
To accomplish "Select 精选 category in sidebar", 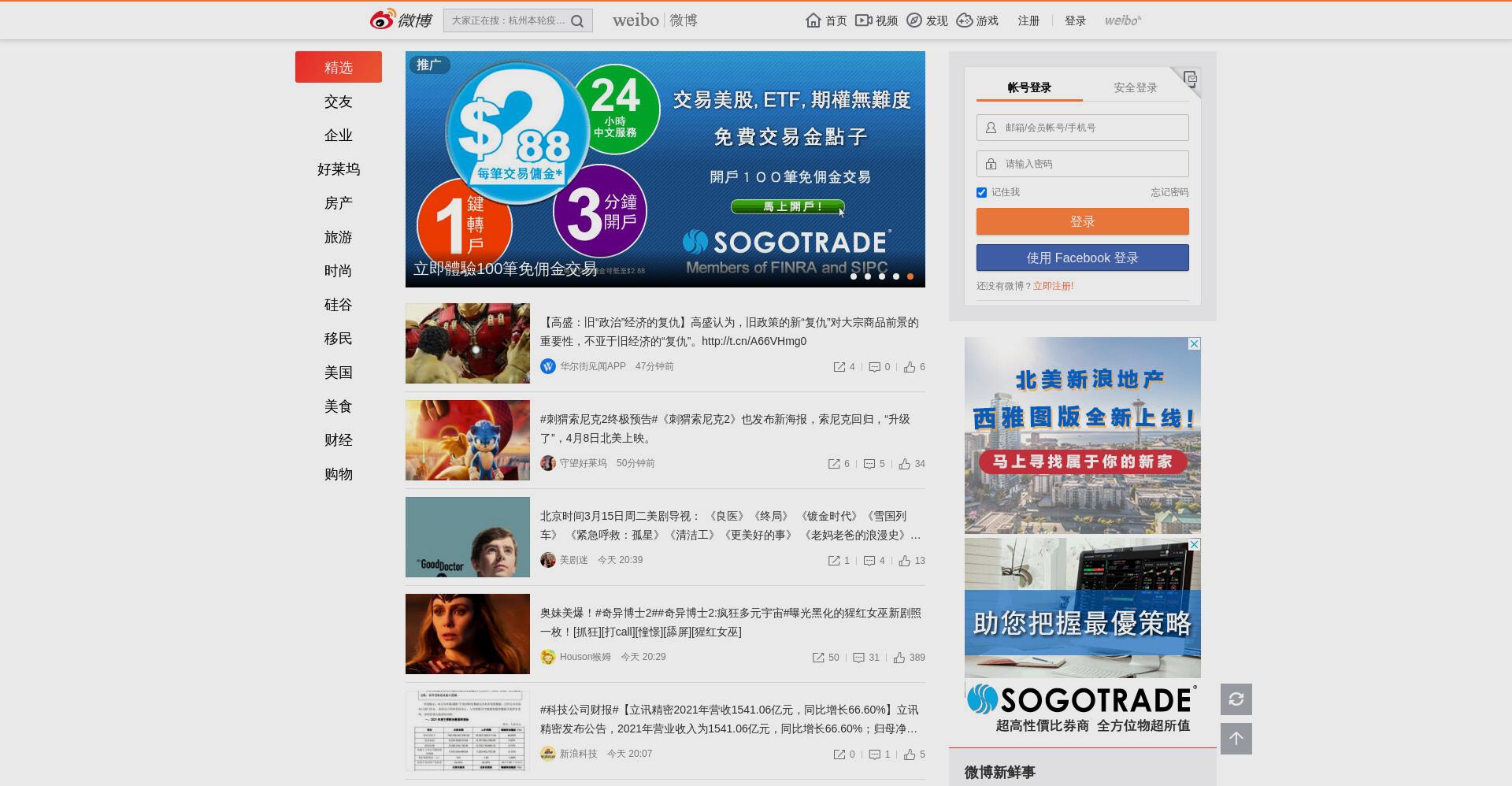I will (x=339, y=67).
